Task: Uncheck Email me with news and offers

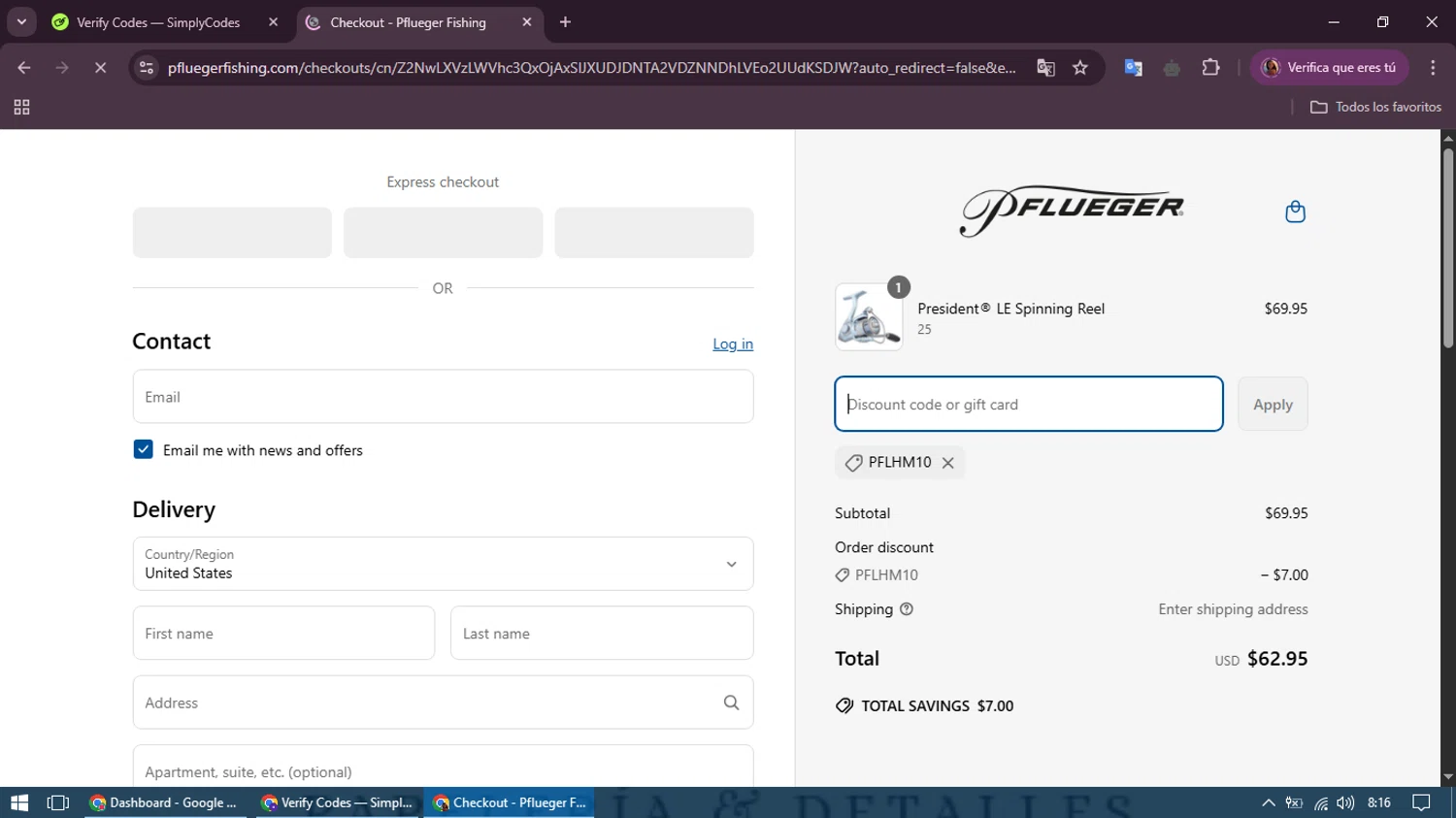Action: 143,449
